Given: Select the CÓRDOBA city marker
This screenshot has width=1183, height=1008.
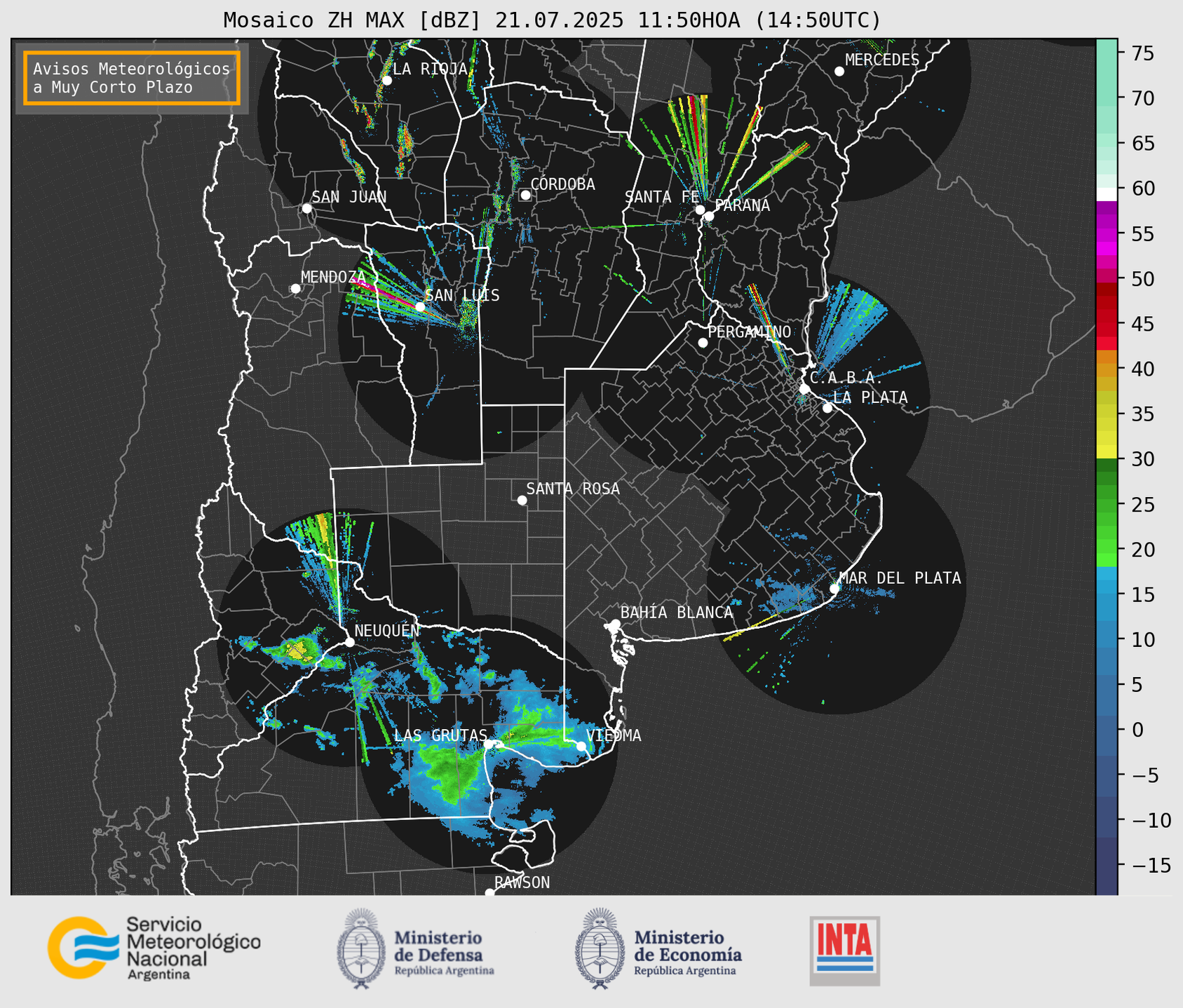Looking at the screenshot, I should [x=525, y=195].
